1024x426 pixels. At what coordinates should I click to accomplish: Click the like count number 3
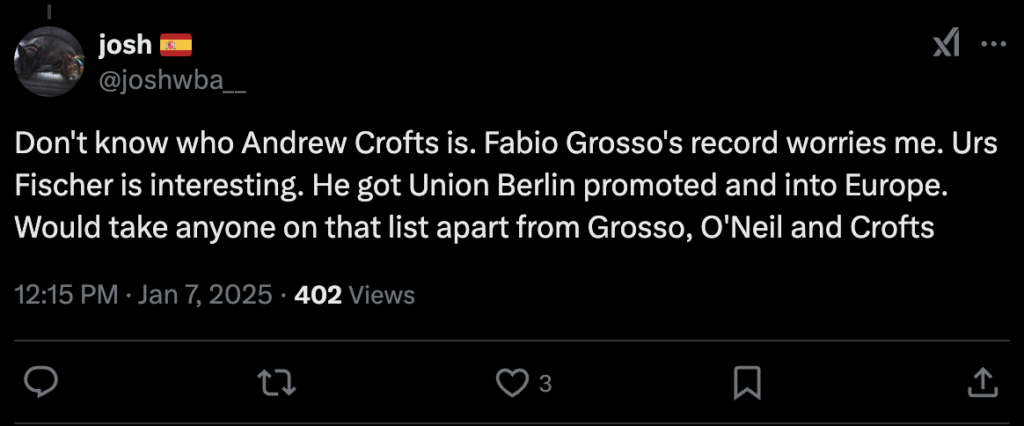pyautogui.click(x=545, y=384)
